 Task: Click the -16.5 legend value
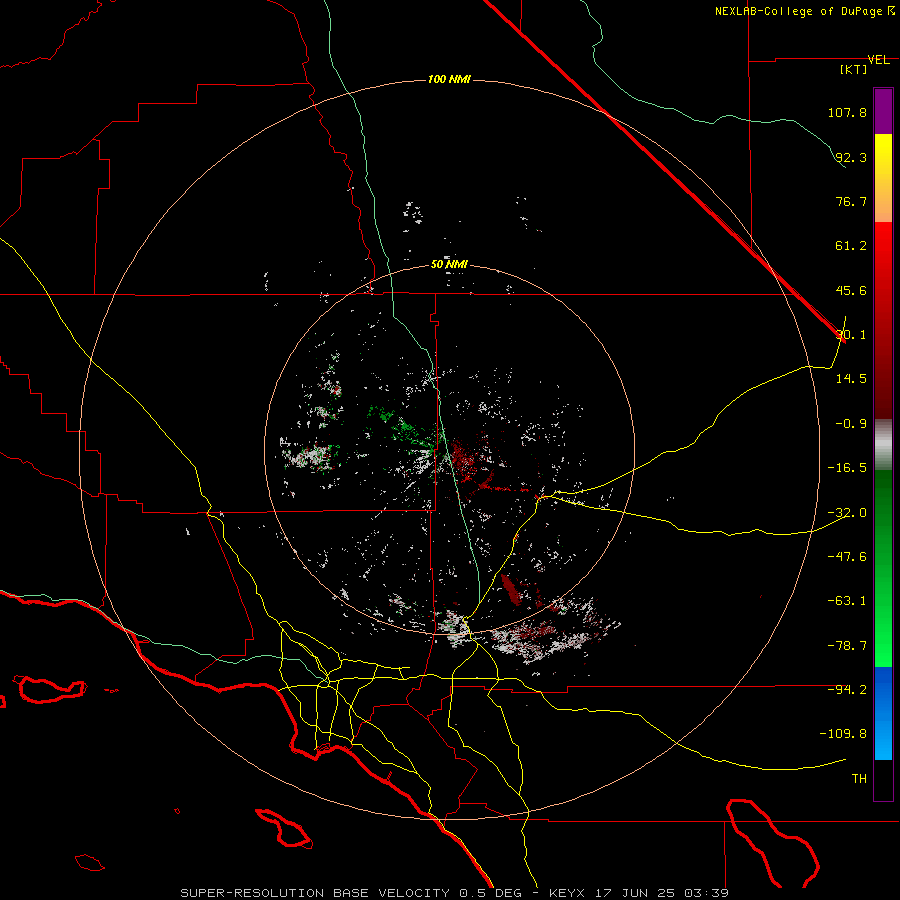847,467
